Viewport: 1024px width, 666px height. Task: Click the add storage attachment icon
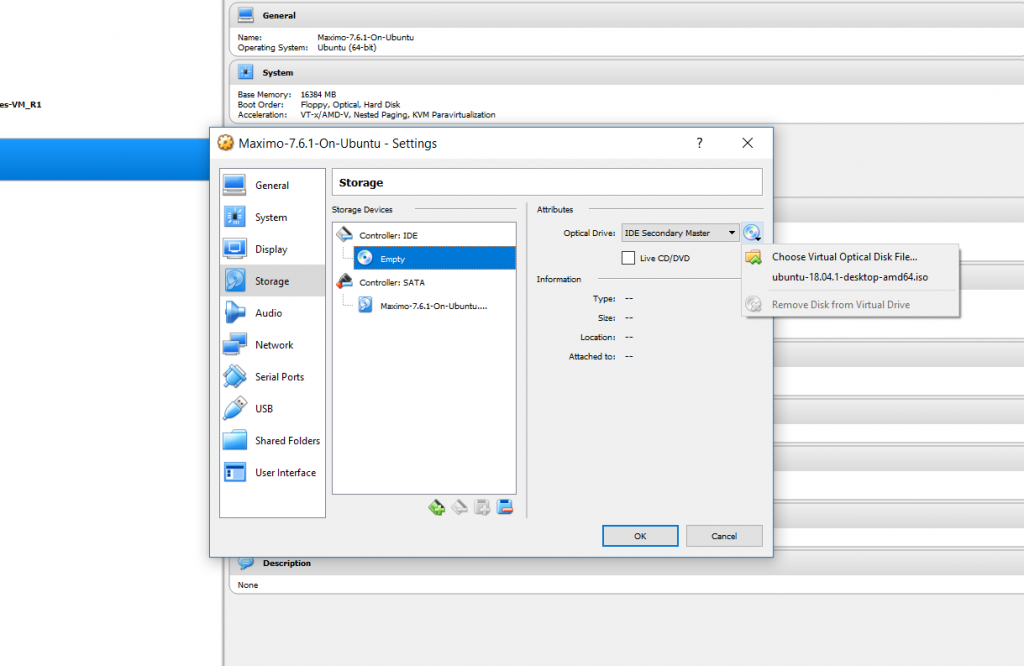[x=483, y=507]
